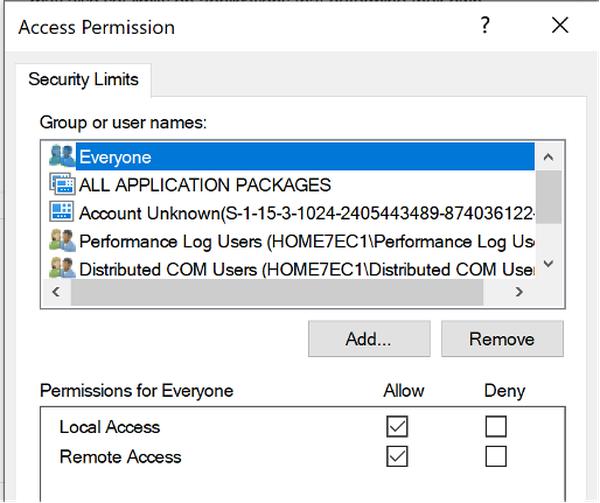Click the ALL APPLICATION PACKAGES icon
This screenshot has height=503, width=600.
[62, 184]
